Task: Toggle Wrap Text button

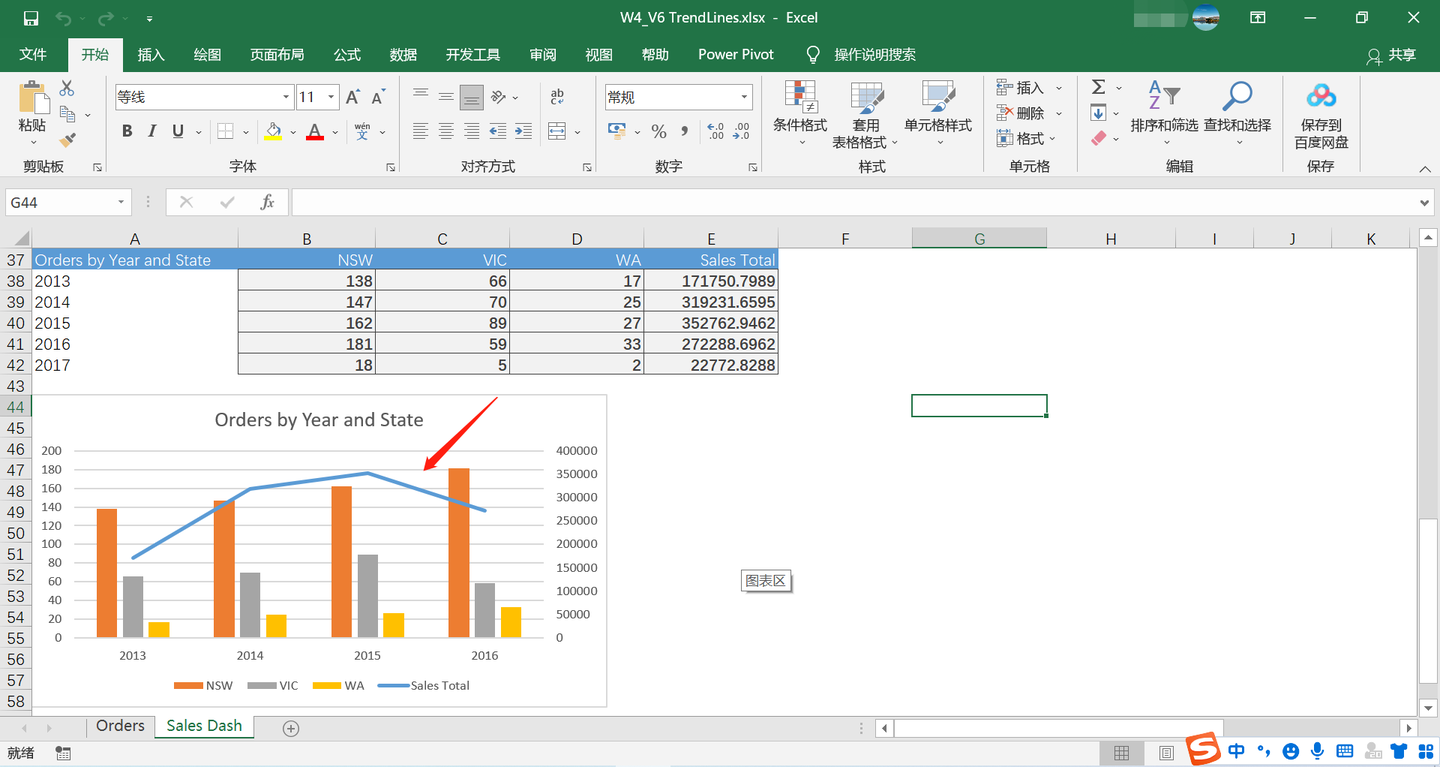Action: 557,97
